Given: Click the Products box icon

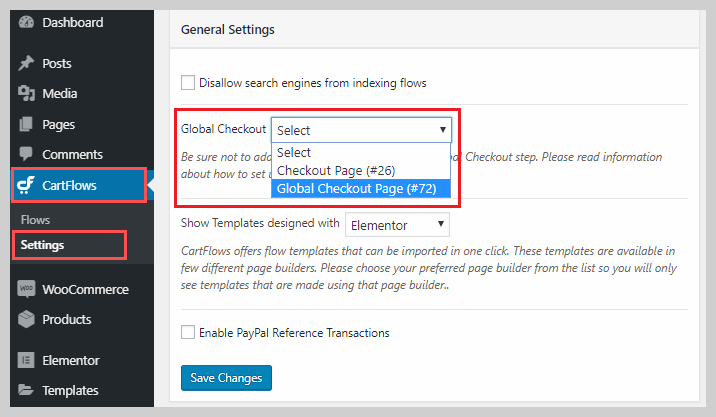Looking at the screenshot, I should [x=26, y=319].
